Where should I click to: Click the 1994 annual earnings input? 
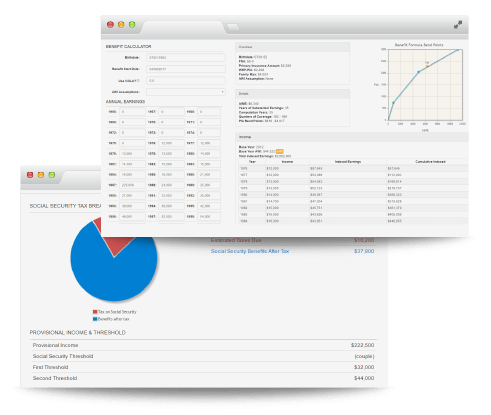171,206
